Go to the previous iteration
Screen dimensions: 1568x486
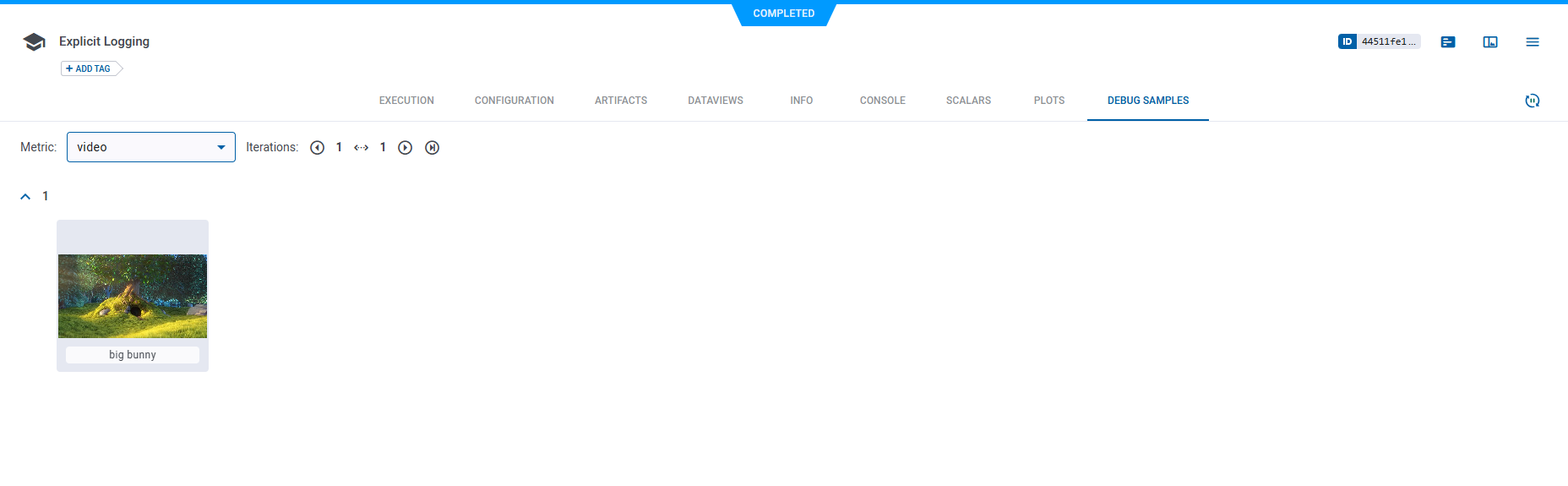coord(317,148)
